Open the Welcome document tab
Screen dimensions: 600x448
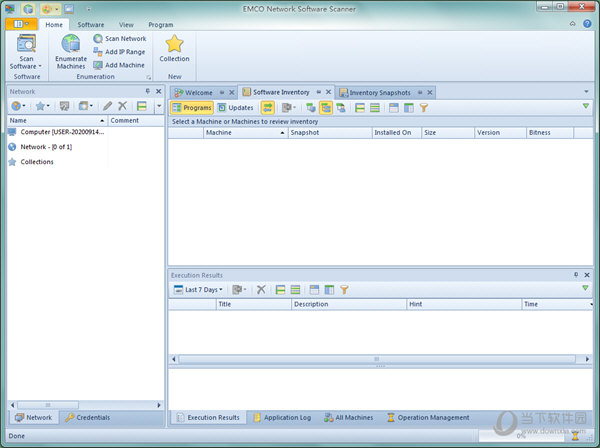click(x=199, y=93)
